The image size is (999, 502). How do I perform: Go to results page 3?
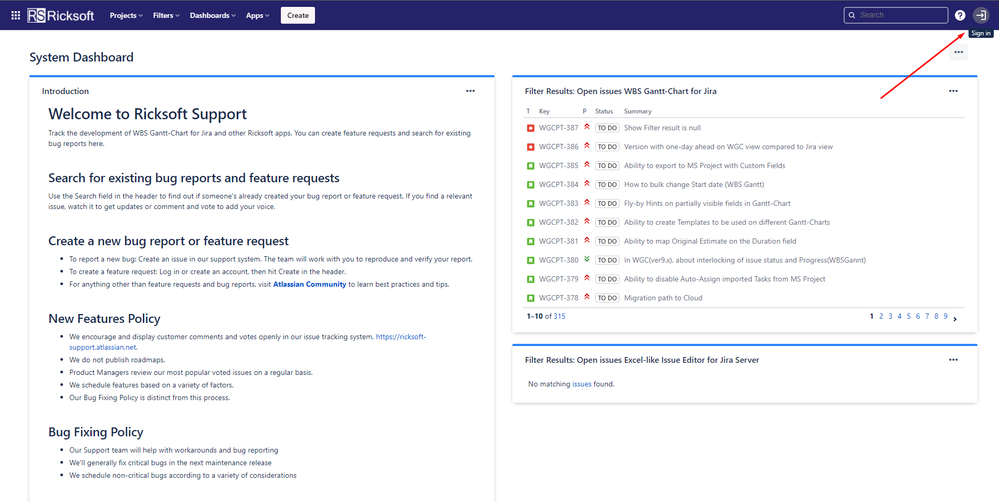[890, 316]
